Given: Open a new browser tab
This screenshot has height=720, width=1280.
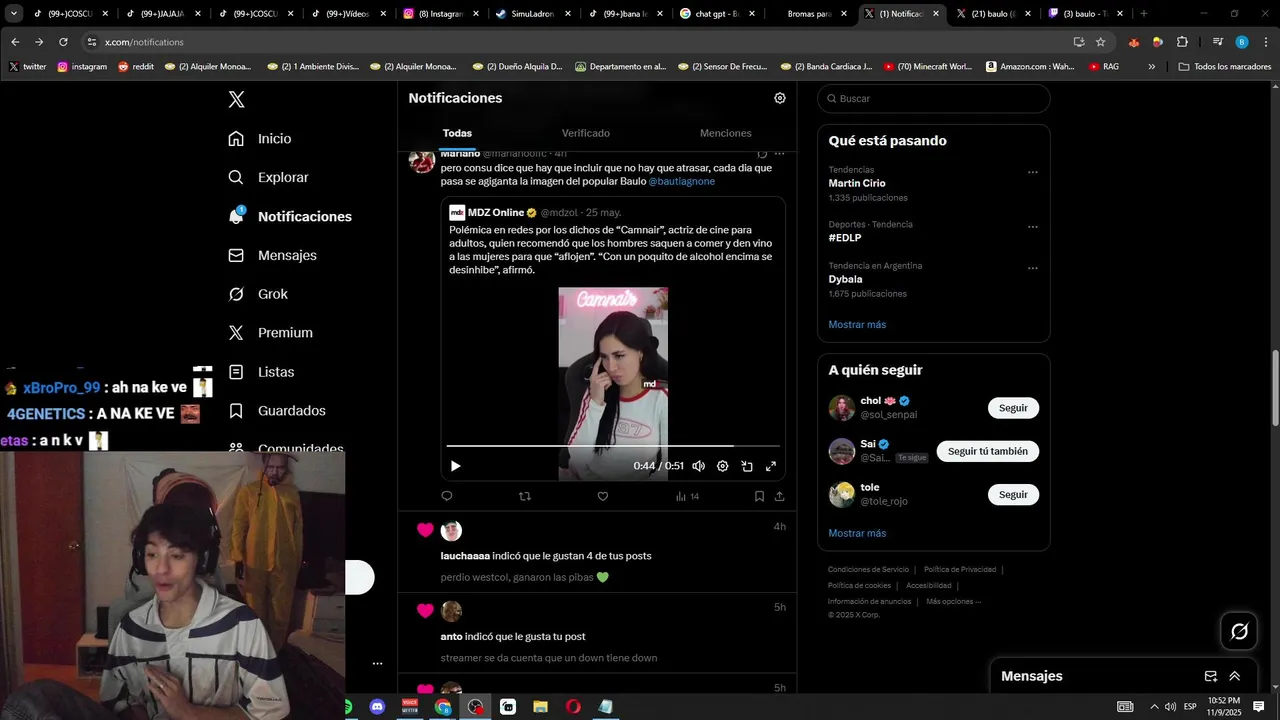Looking at the screenshot, I should [x=1144, y=14].
